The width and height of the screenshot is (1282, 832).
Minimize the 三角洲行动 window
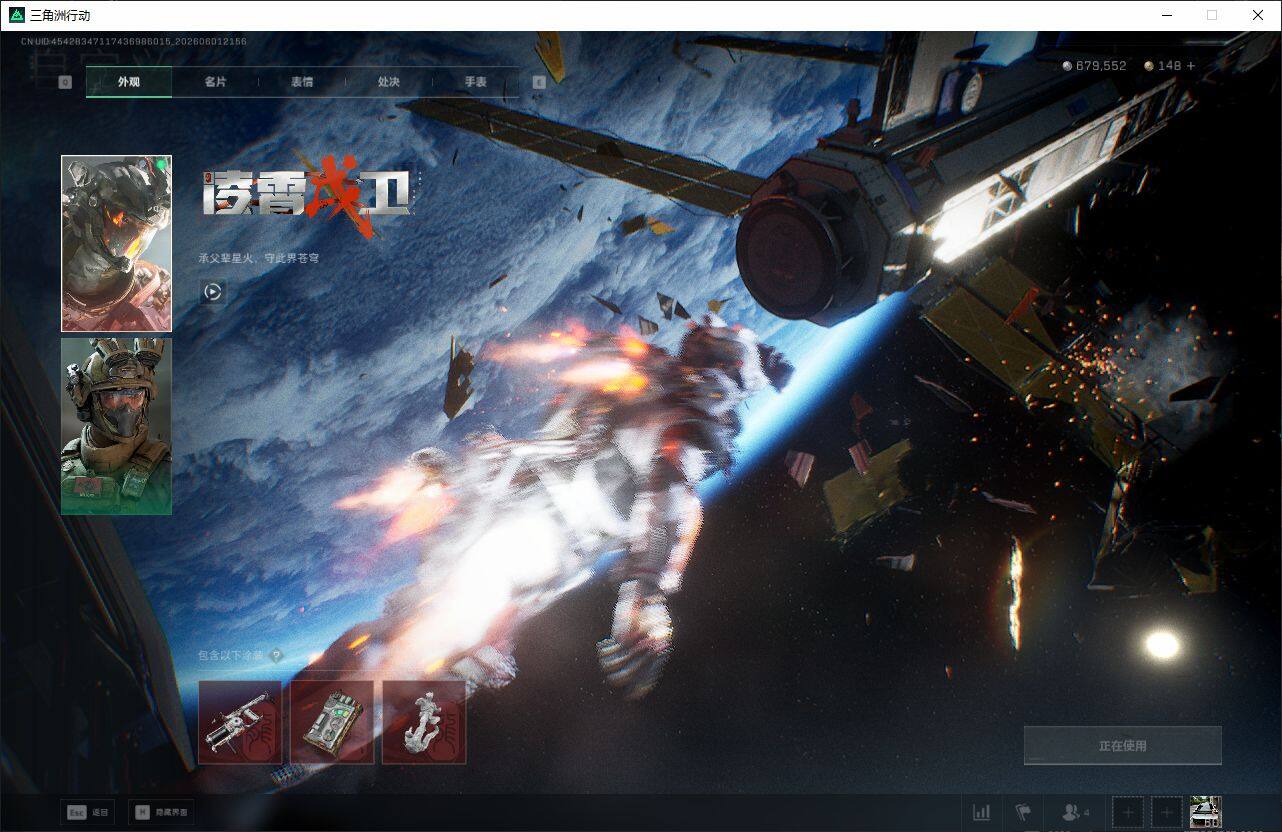click(x=1167, y=15)
